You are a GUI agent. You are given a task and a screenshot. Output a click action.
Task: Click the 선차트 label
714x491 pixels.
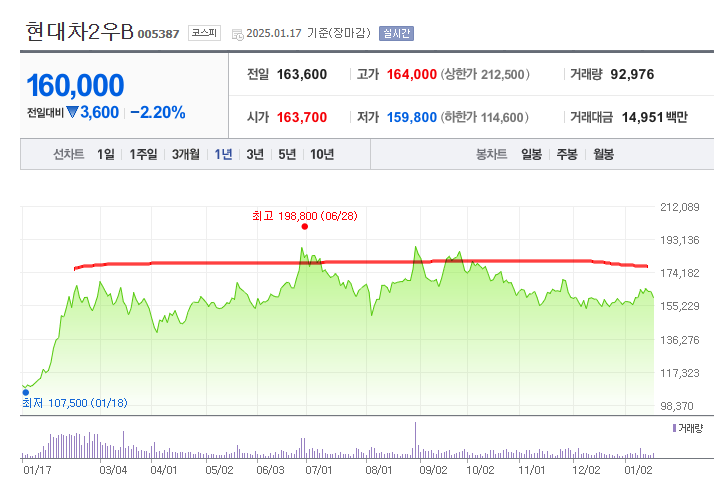coord(69,154)
